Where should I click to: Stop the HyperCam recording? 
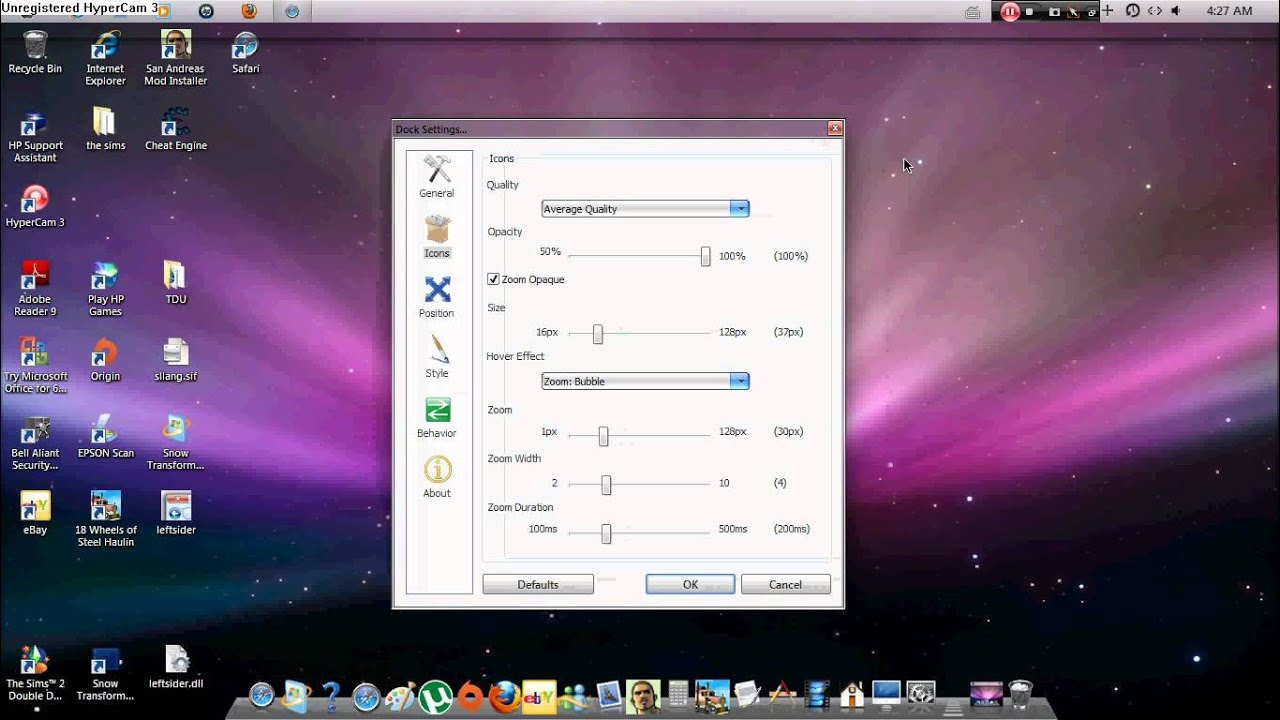tap(1031, 11)
